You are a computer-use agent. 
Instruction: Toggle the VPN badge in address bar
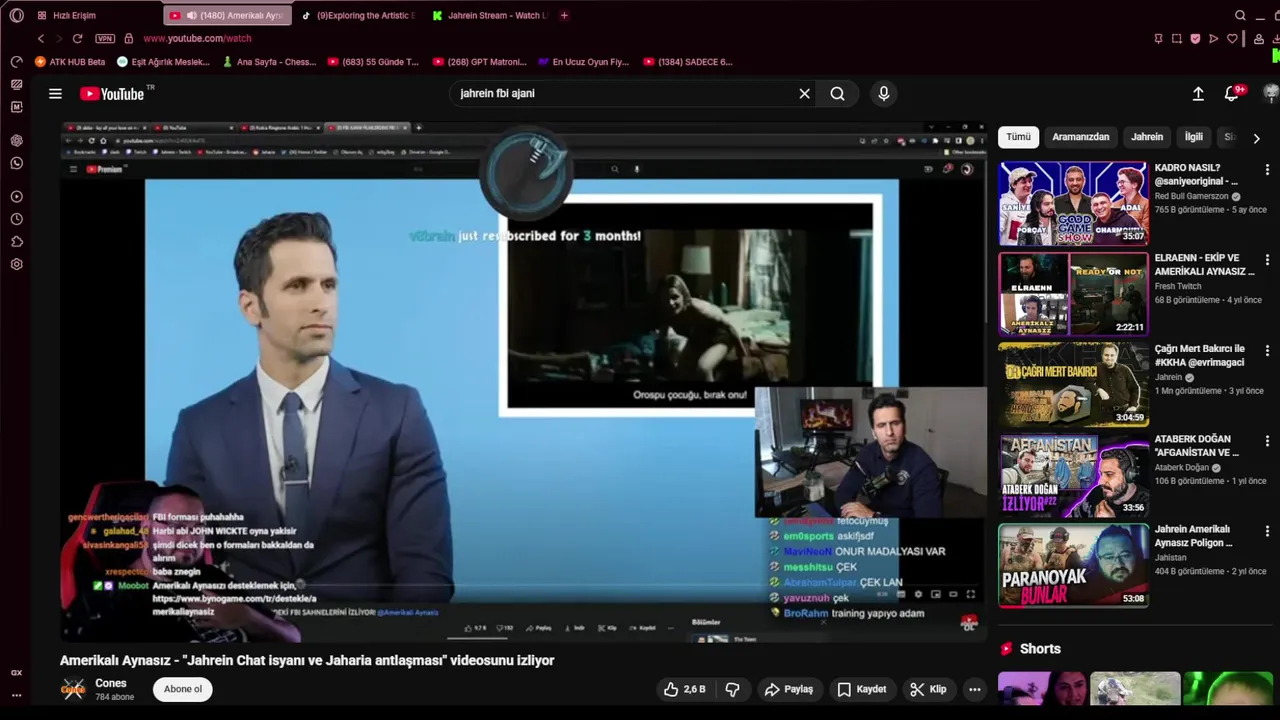coord(105,38)
